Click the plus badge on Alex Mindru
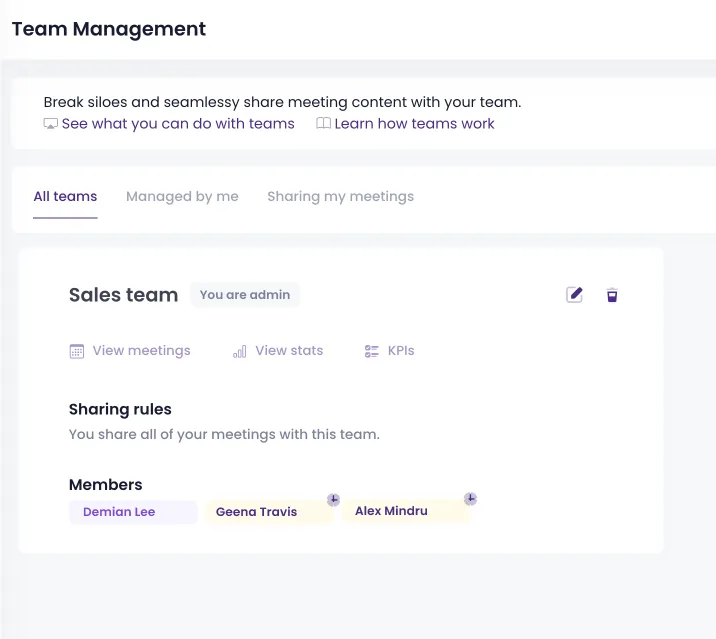This screenshot has height=639, width=716. 470,499
